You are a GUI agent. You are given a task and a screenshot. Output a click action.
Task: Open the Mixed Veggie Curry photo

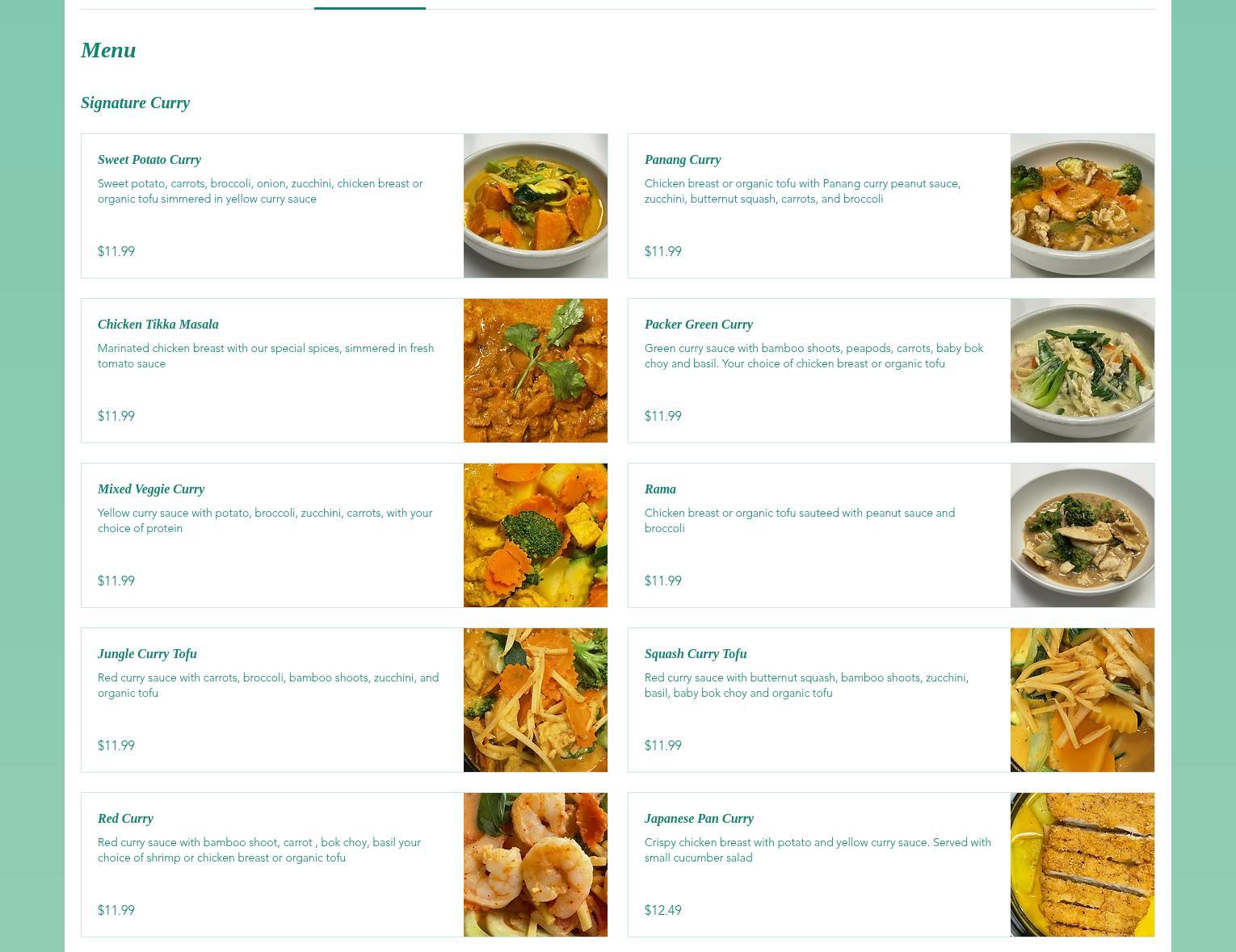[536, 535]
